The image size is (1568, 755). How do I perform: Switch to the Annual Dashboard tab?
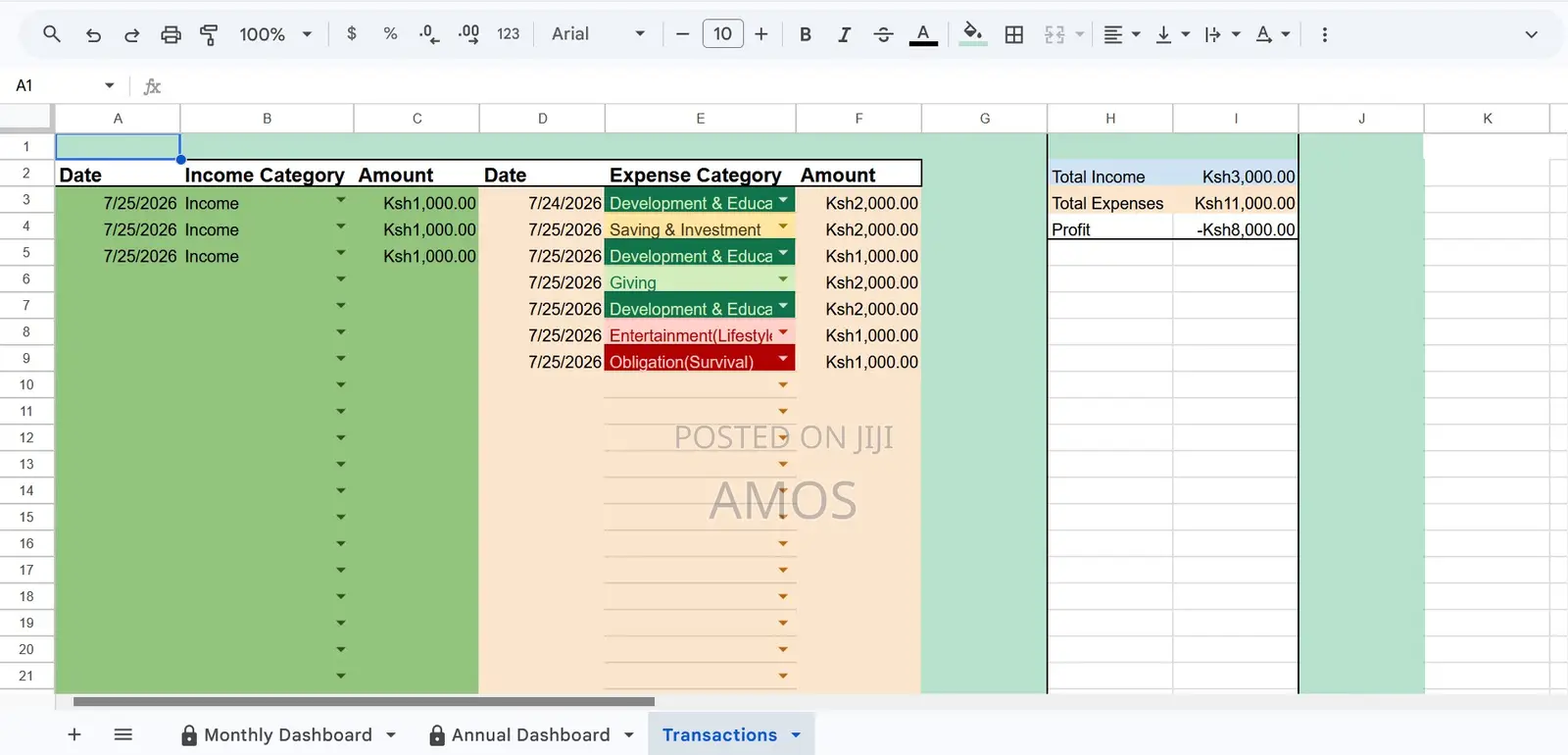(x=530, y=734)
